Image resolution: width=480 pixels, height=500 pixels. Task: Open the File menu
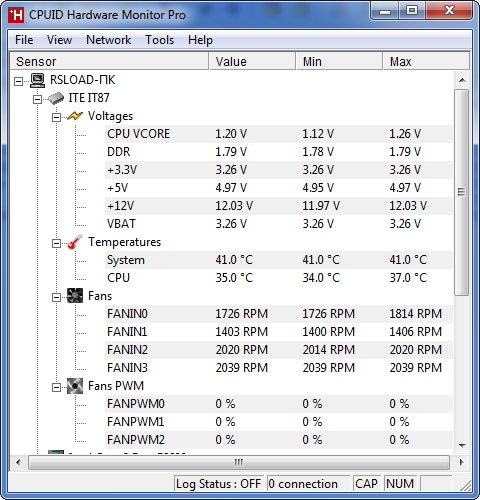pos(24,40)
